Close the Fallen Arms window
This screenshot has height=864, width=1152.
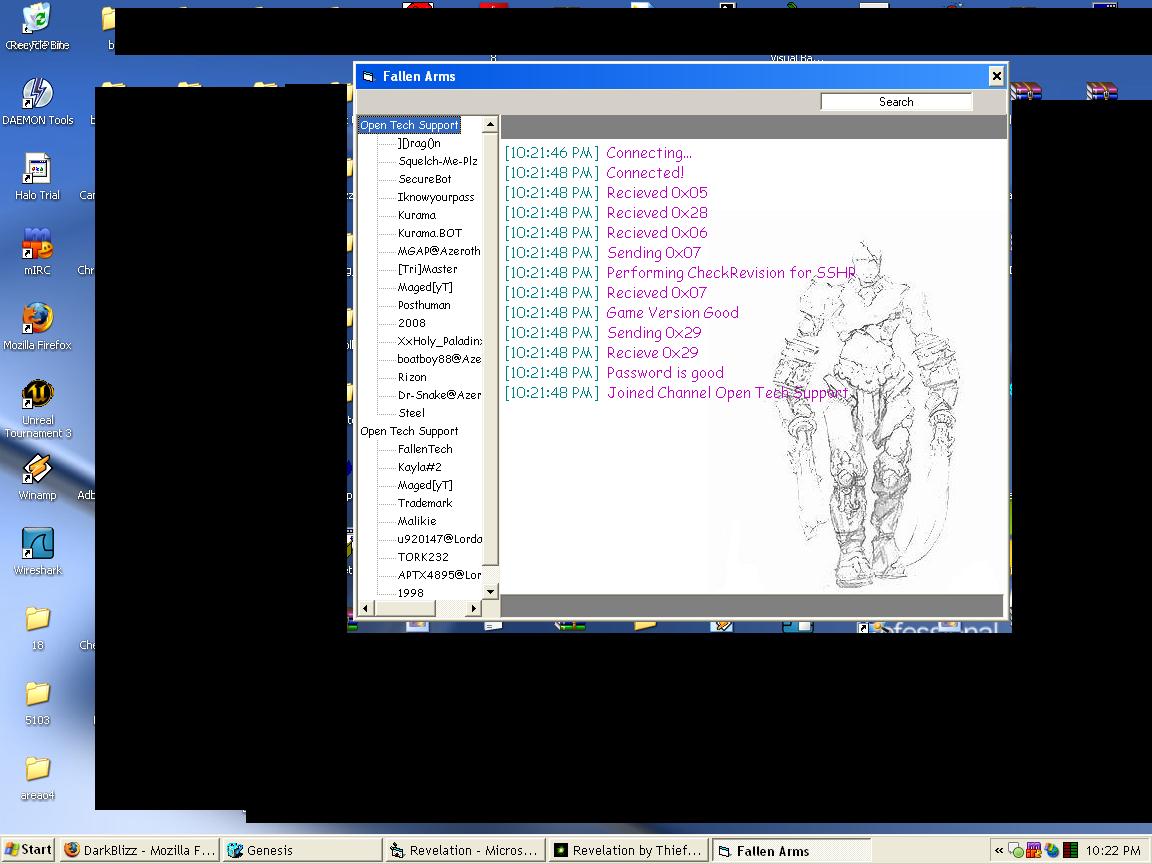tap(996, 76)
